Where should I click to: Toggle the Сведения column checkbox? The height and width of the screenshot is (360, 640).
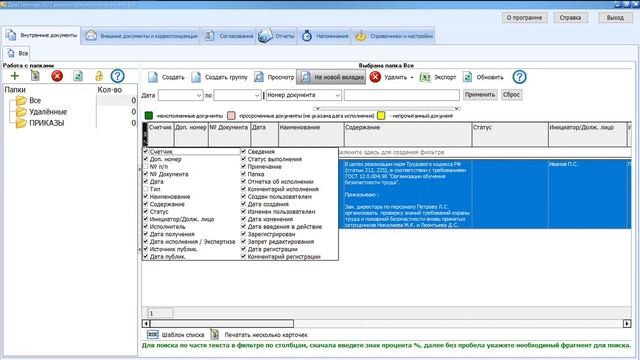244,151
